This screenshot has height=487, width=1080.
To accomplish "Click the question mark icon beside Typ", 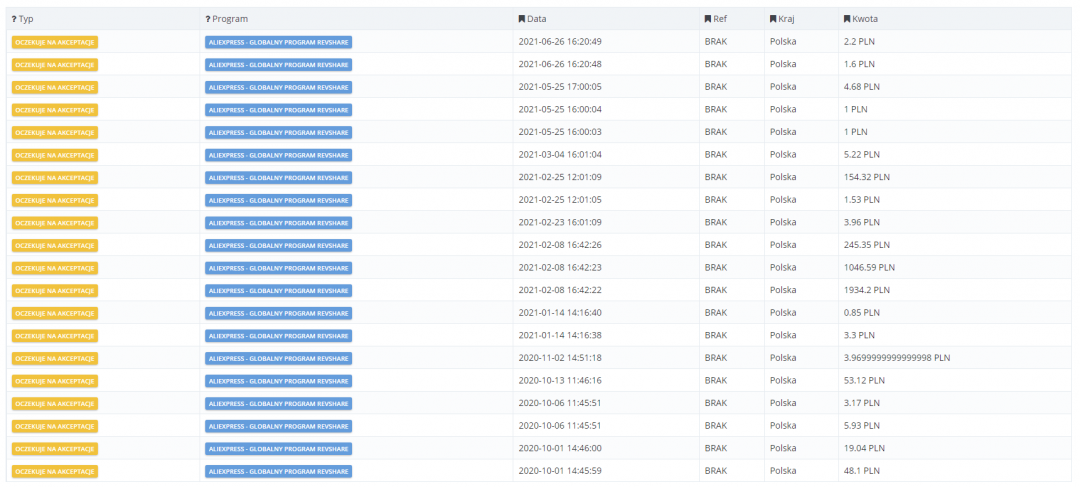I will (14, 19).
